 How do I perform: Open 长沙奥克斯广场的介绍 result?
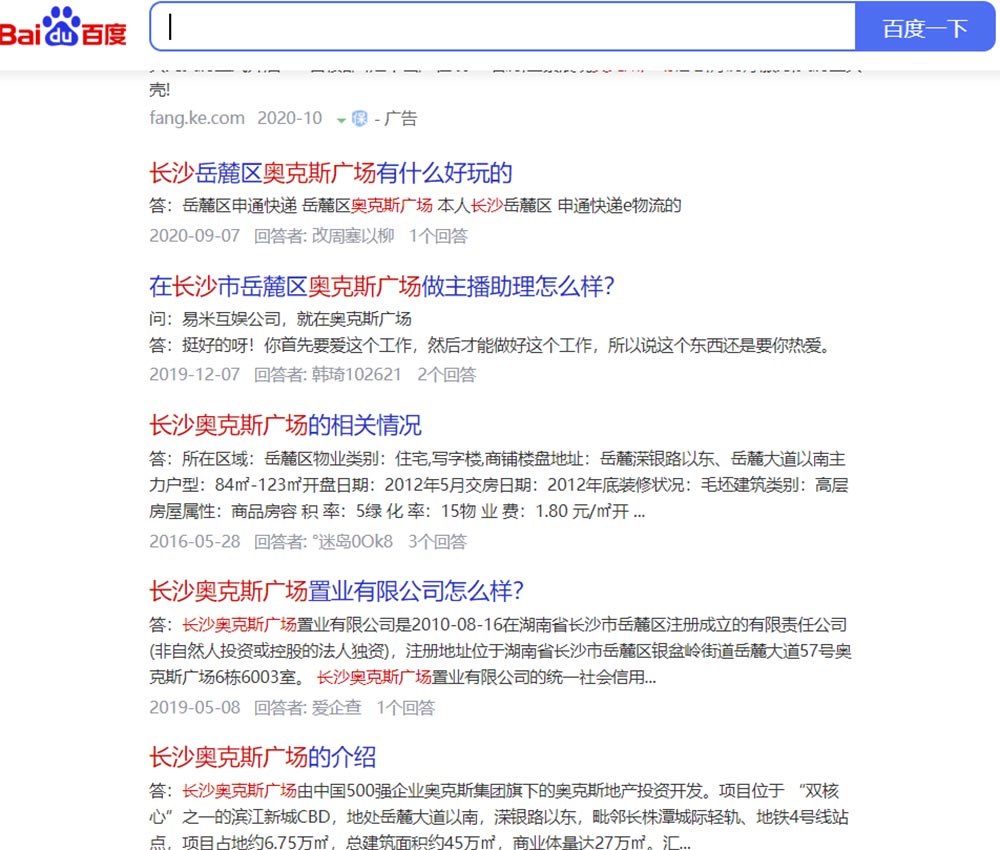[262, 756]
